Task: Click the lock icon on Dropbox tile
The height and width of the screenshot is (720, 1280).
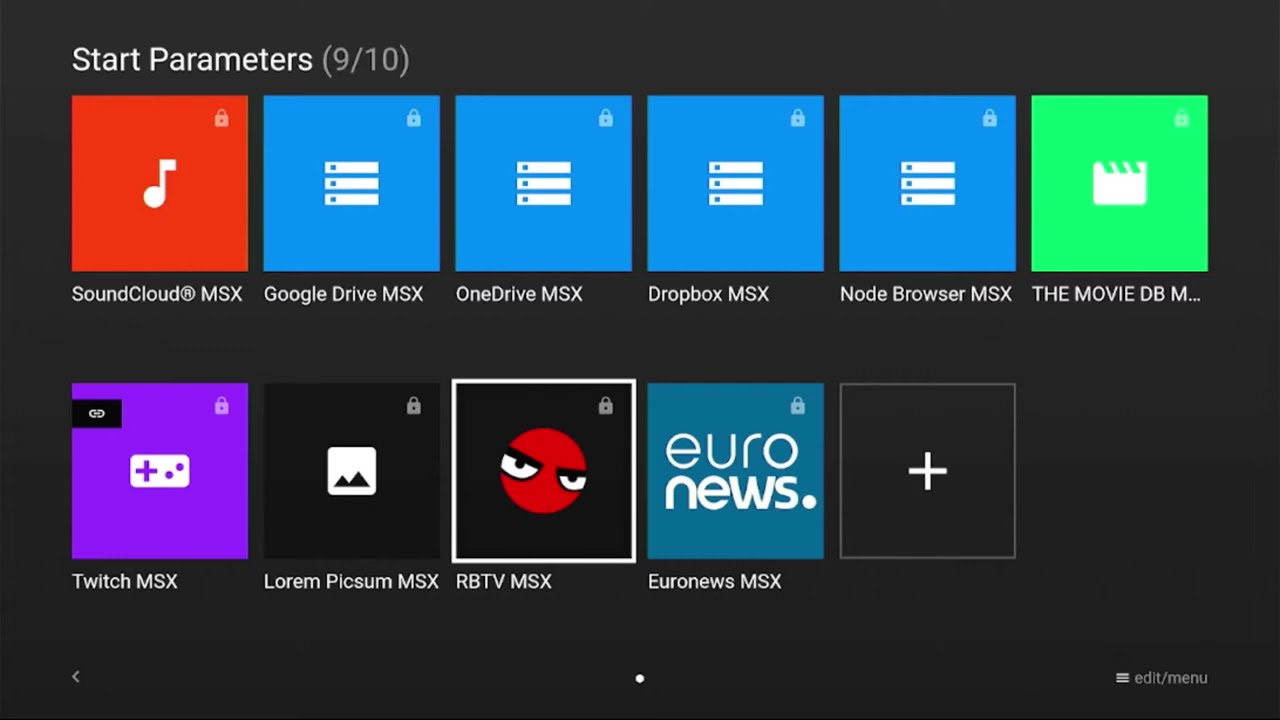Action: 798,118
